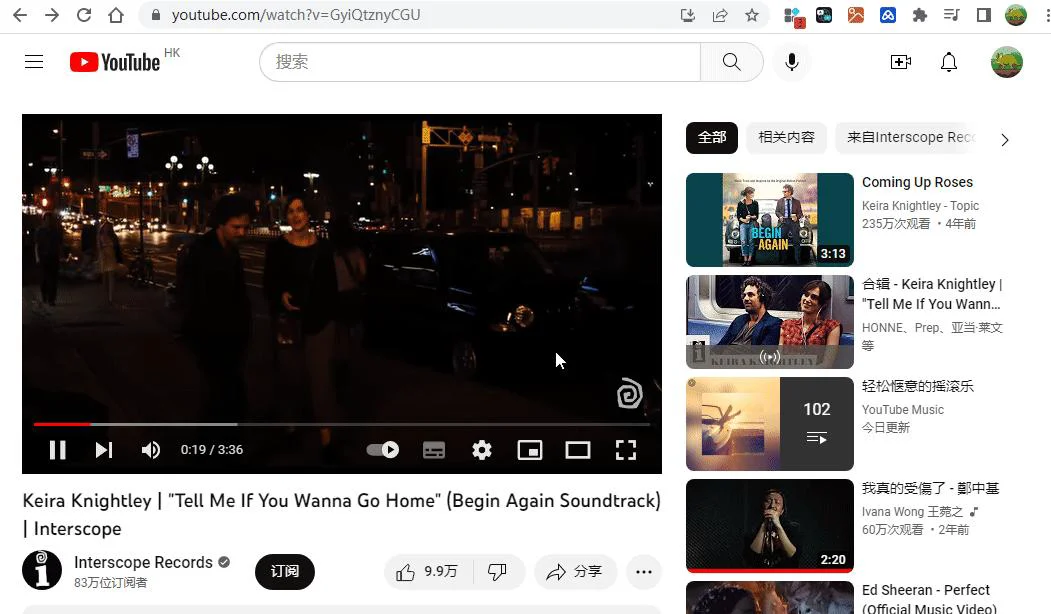The height and width of the screenshot is (614, 1051).
Task: Dislike the video
Action: 497,572
